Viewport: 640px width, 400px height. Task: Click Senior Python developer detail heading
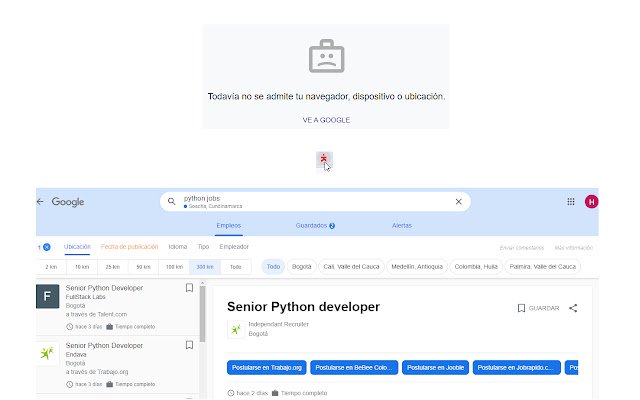point(303,307)
